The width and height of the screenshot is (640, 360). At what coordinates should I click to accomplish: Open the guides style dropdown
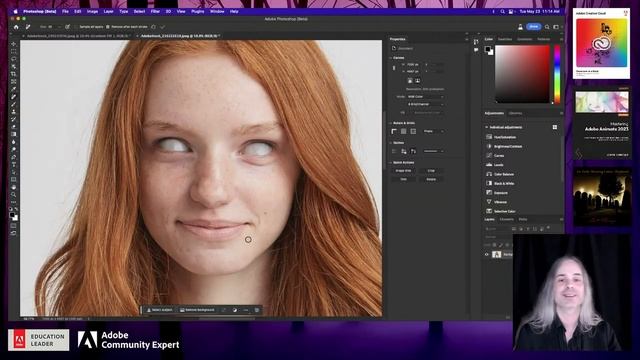click(x=433, y=151)
